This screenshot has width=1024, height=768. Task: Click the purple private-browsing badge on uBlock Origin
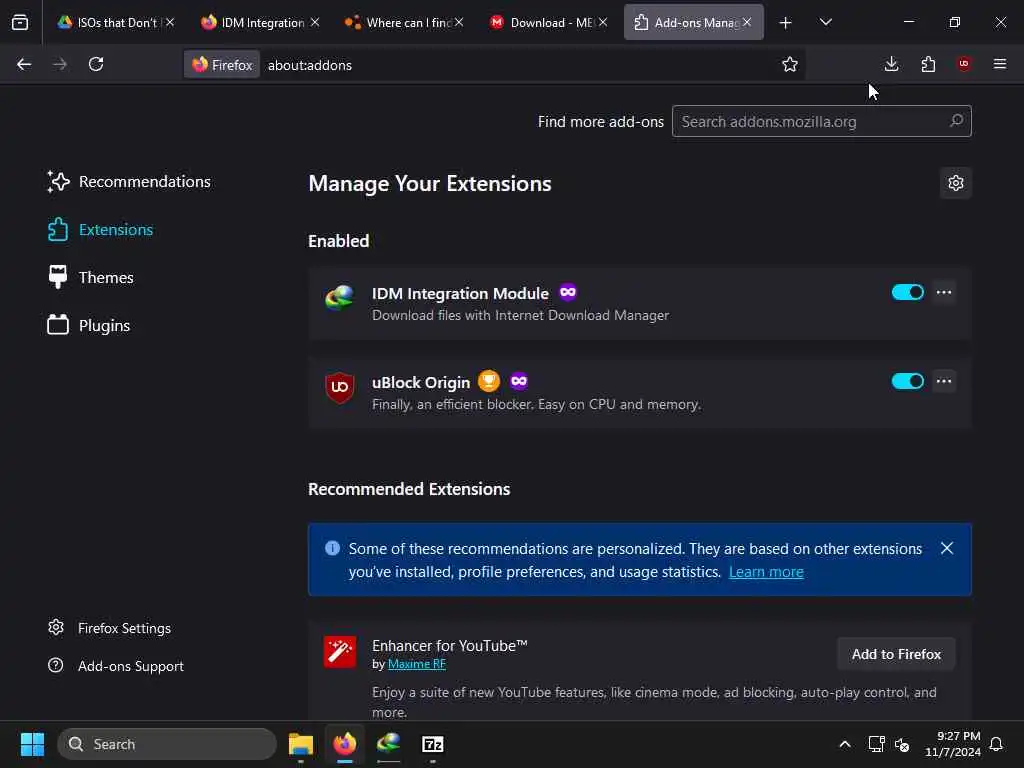pos(519,381)
